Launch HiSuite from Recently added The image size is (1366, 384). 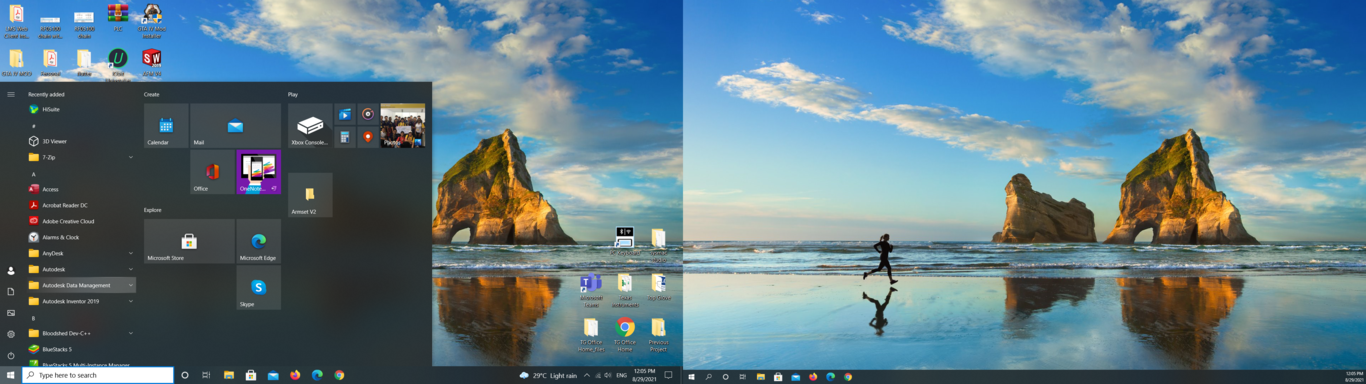(x=80, y=109)
